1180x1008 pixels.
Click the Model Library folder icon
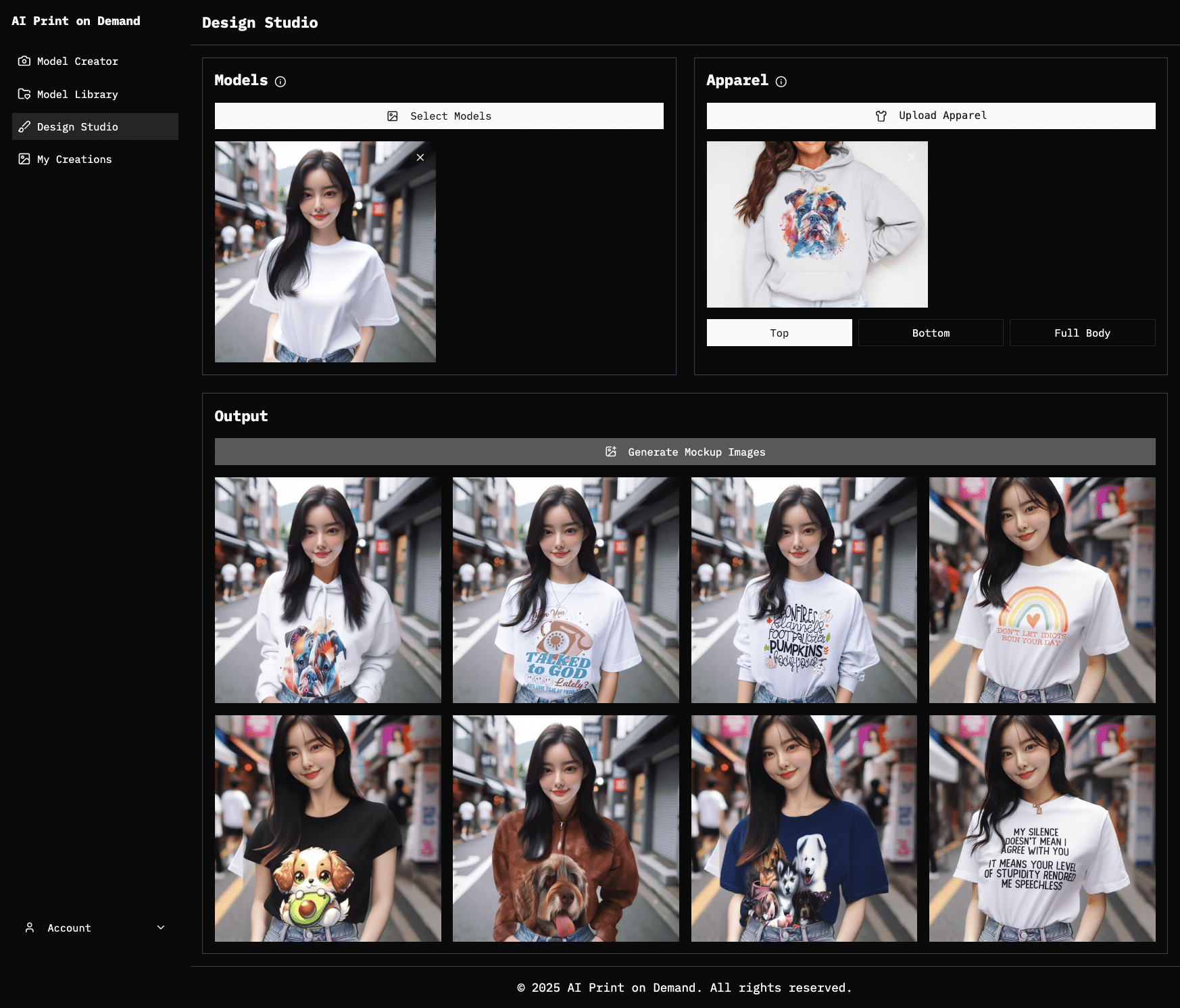click(x=24, y=94)
